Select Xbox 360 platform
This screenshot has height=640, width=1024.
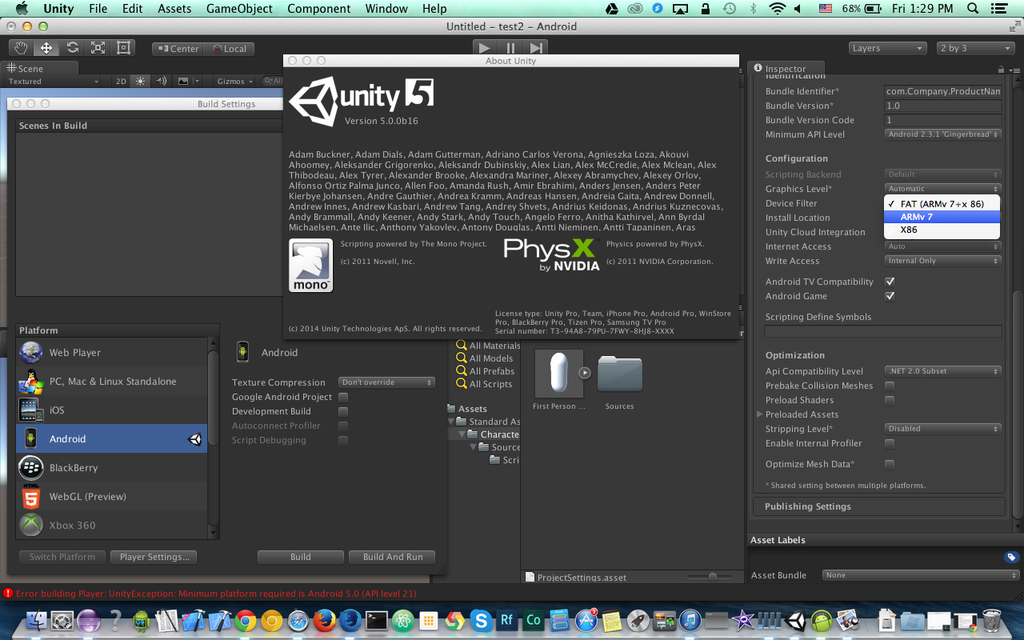tap(112, 525)
